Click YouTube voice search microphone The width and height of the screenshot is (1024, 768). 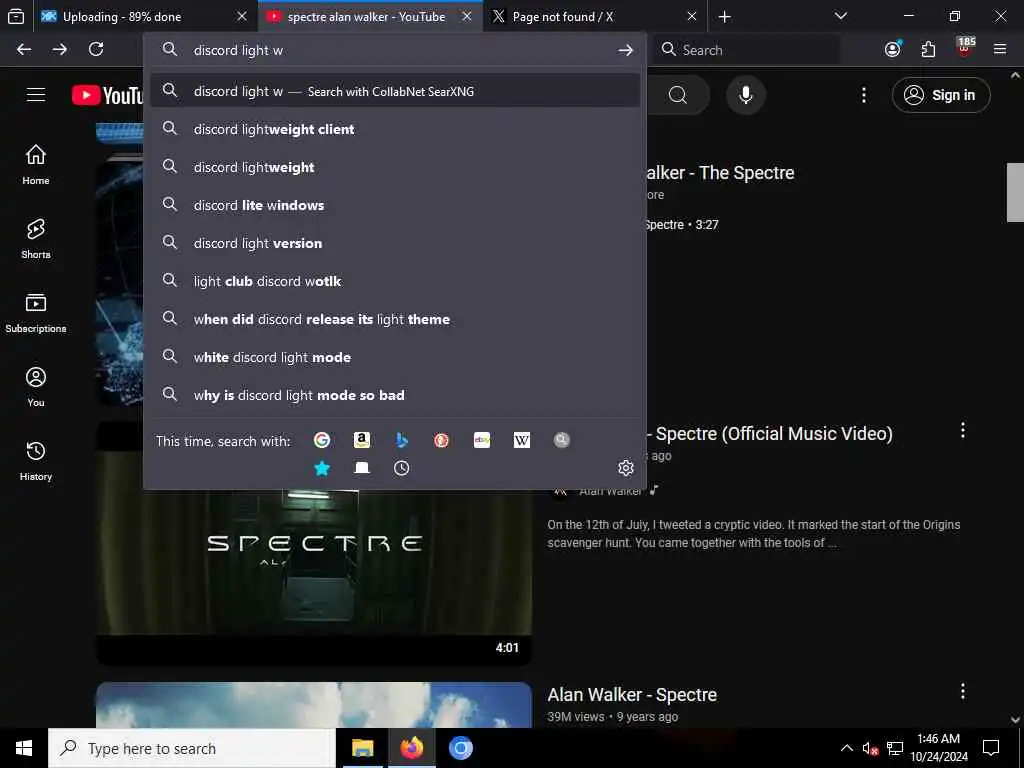tap(746, 95)
